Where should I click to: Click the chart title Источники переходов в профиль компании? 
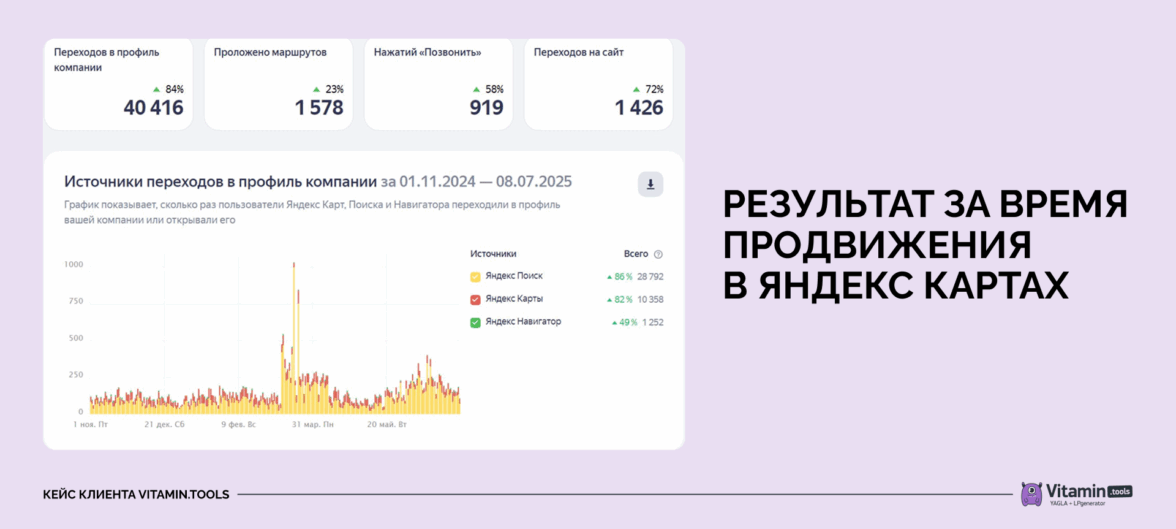point(220,182)
